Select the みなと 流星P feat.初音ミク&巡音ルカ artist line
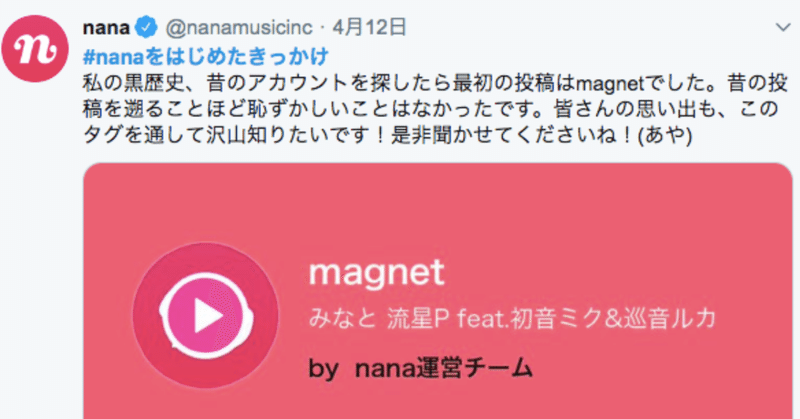The height and width of the screenshot is (419, 800). [x=512, y=319]
